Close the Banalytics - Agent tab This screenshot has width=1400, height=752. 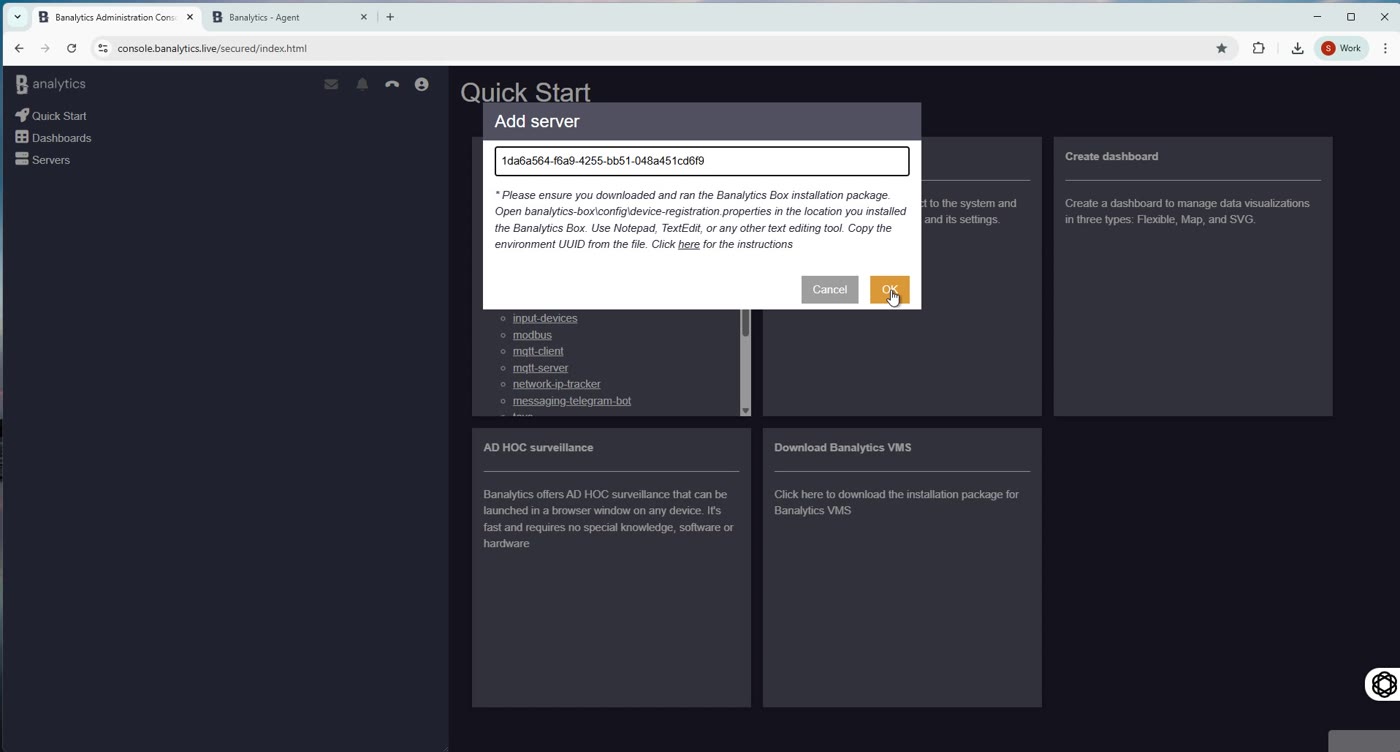(x=364, y=17)
